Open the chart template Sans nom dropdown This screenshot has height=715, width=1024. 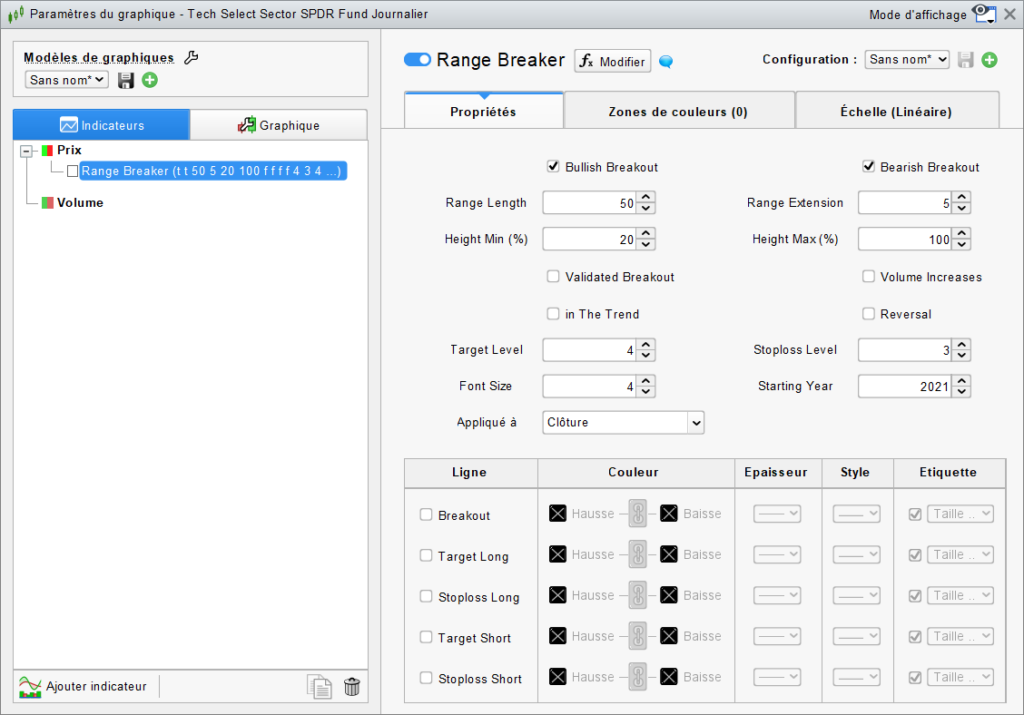coord(67,80)
